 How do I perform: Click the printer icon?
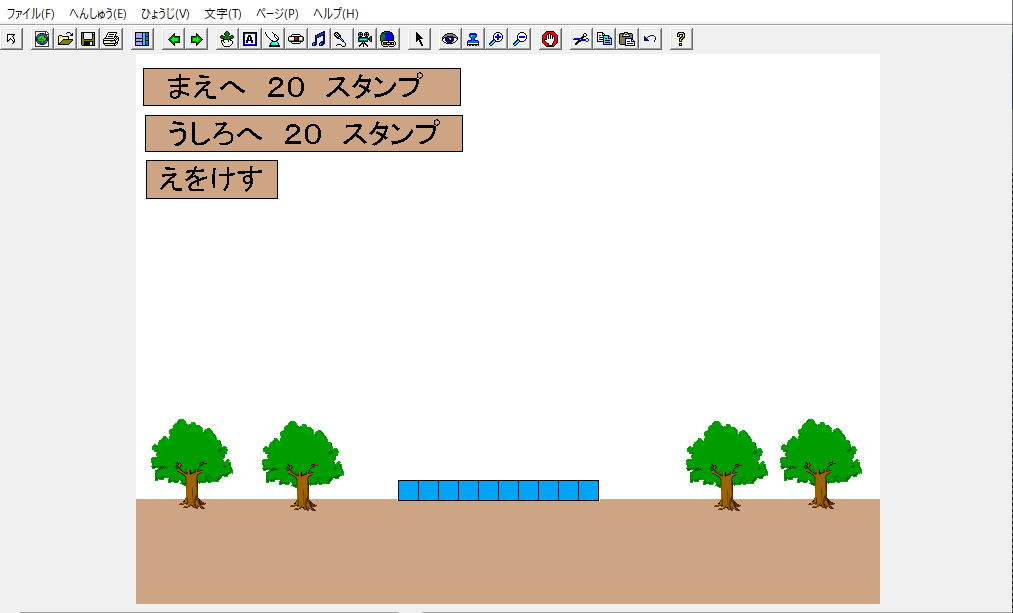click(x=111, y=39)
